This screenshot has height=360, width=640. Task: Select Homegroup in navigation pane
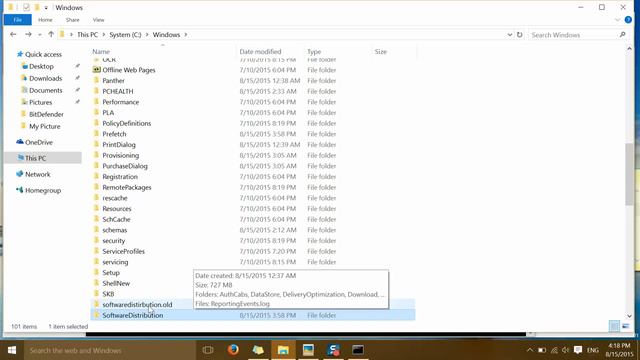click(43, 190)
